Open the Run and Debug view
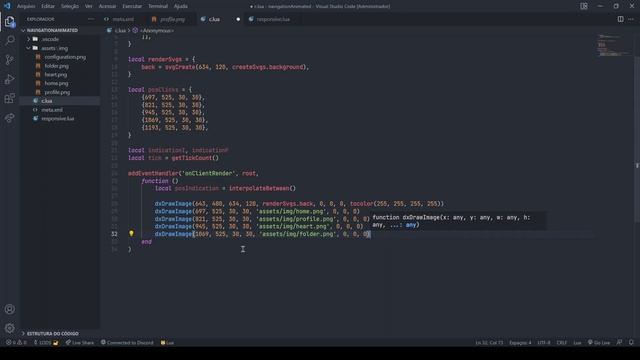The width and height of the screenshot is (640, 360). click(x=9, y=79)
